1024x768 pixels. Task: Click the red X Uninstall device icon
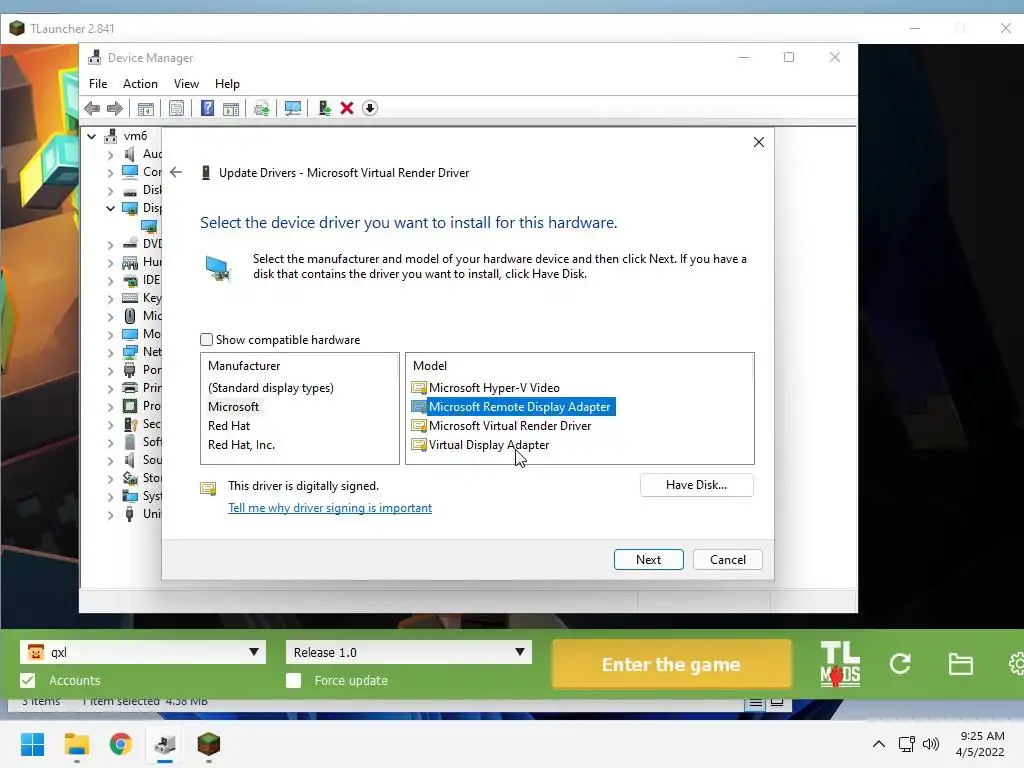tap(347, 108)
